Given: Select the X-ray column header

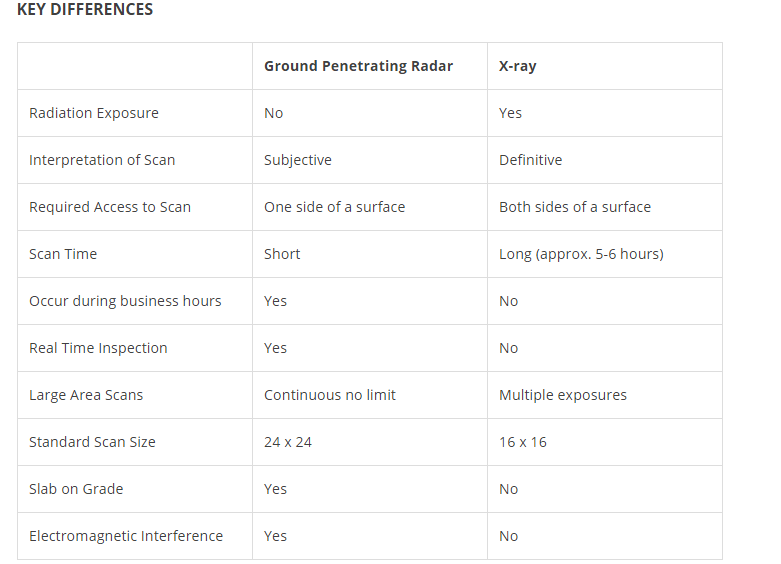Looking at the screenshot, I should tap(518, 66).
